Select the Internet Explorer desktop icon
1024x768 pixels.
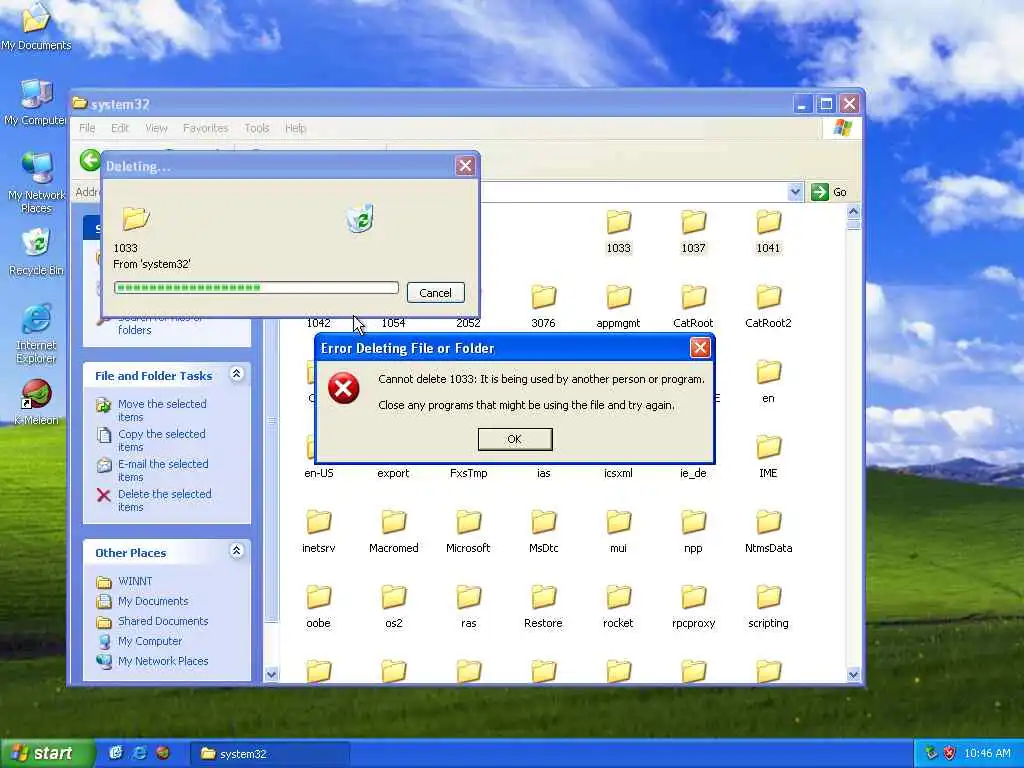36,334
